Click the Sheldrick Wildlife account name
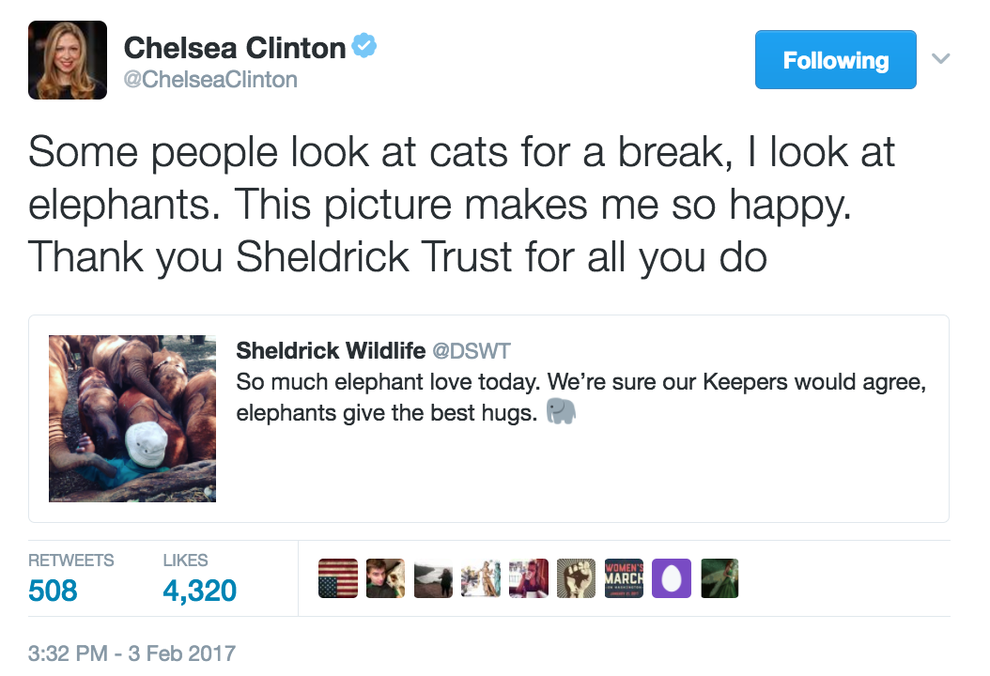This screenshot has width=990, height=676. tap(331, 351)
